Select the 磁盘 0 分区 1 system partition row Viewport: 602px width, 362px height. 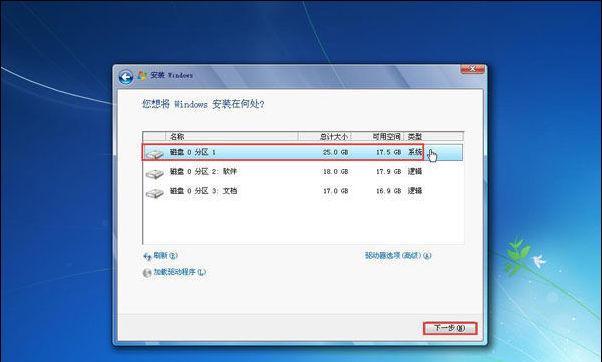point(303,152)
